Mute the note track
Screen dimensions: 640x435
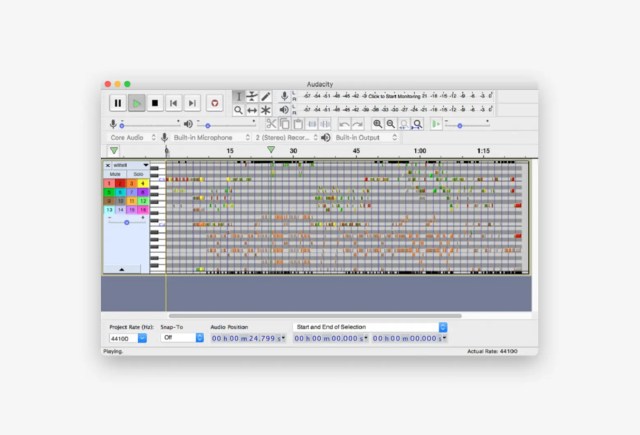click(115, 174)
